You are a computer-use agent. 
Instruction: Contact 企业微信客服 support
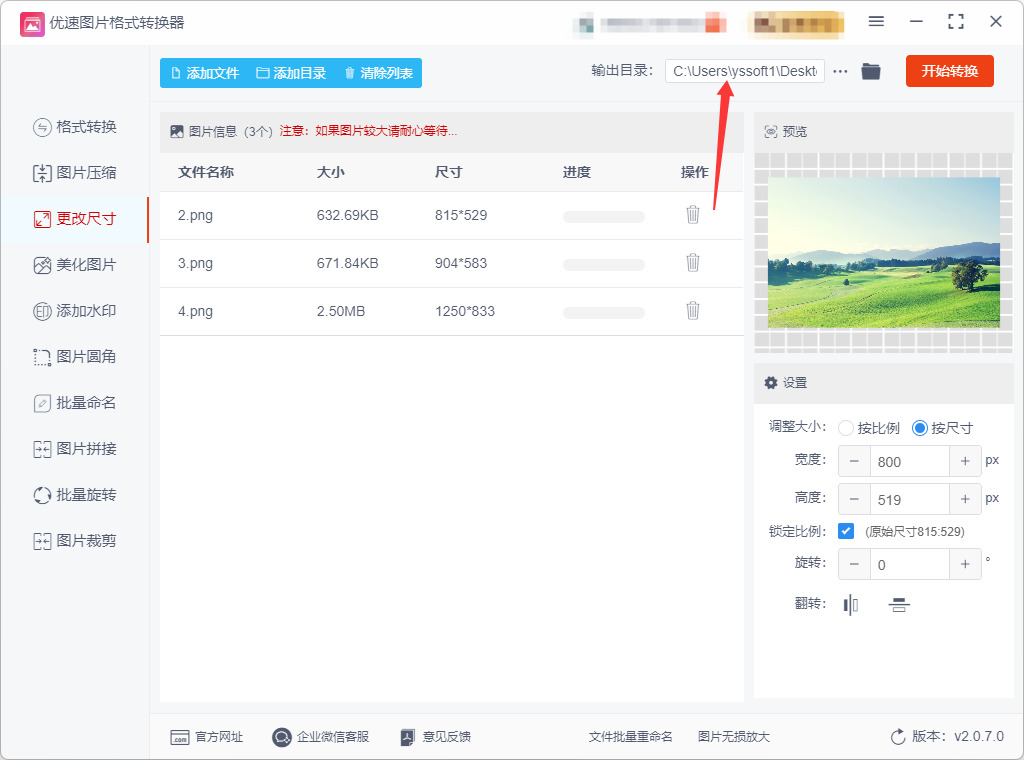[321, 737]
